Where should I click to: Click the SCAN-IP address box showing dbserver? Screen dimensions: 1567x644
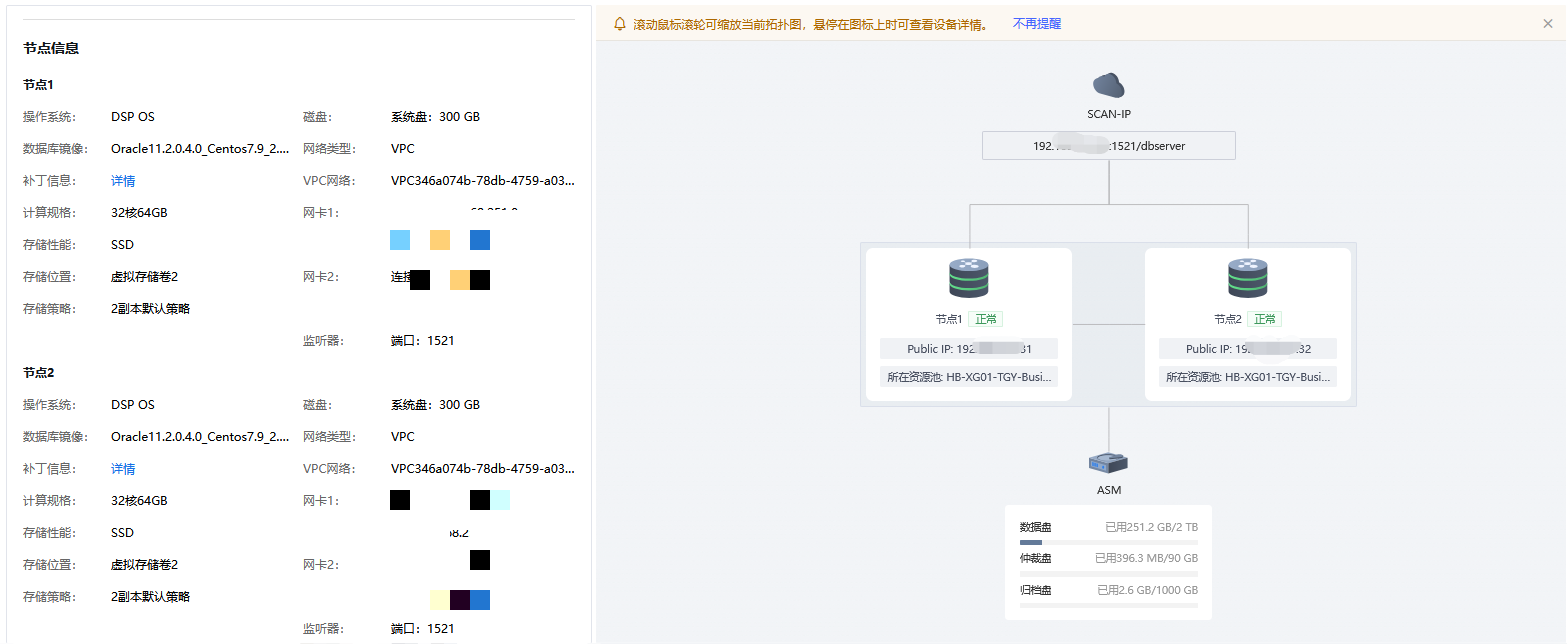pos(1108,145)
